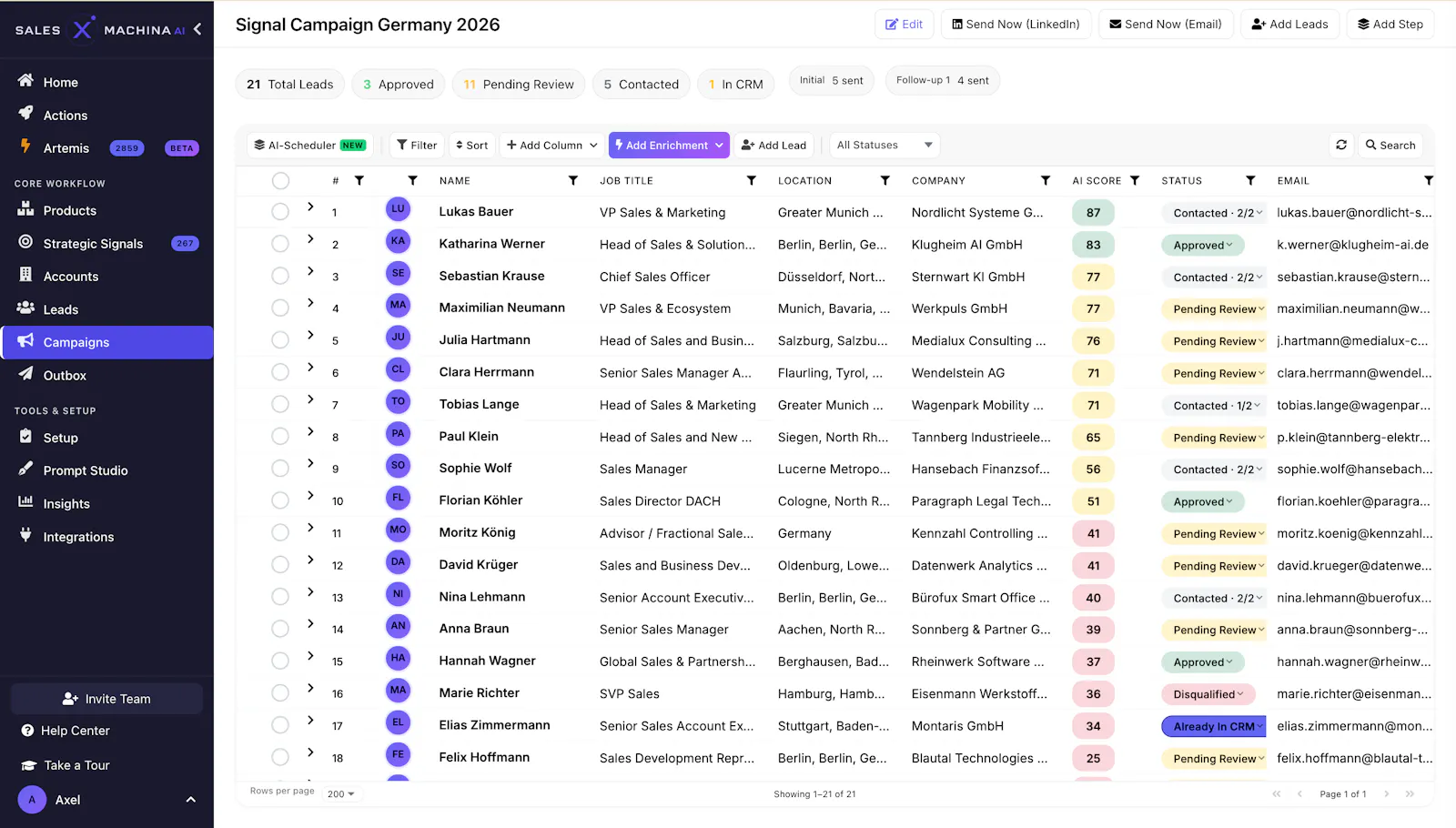
Task: Open the All Statuses dropdown
Action: [x=885, y=145]
